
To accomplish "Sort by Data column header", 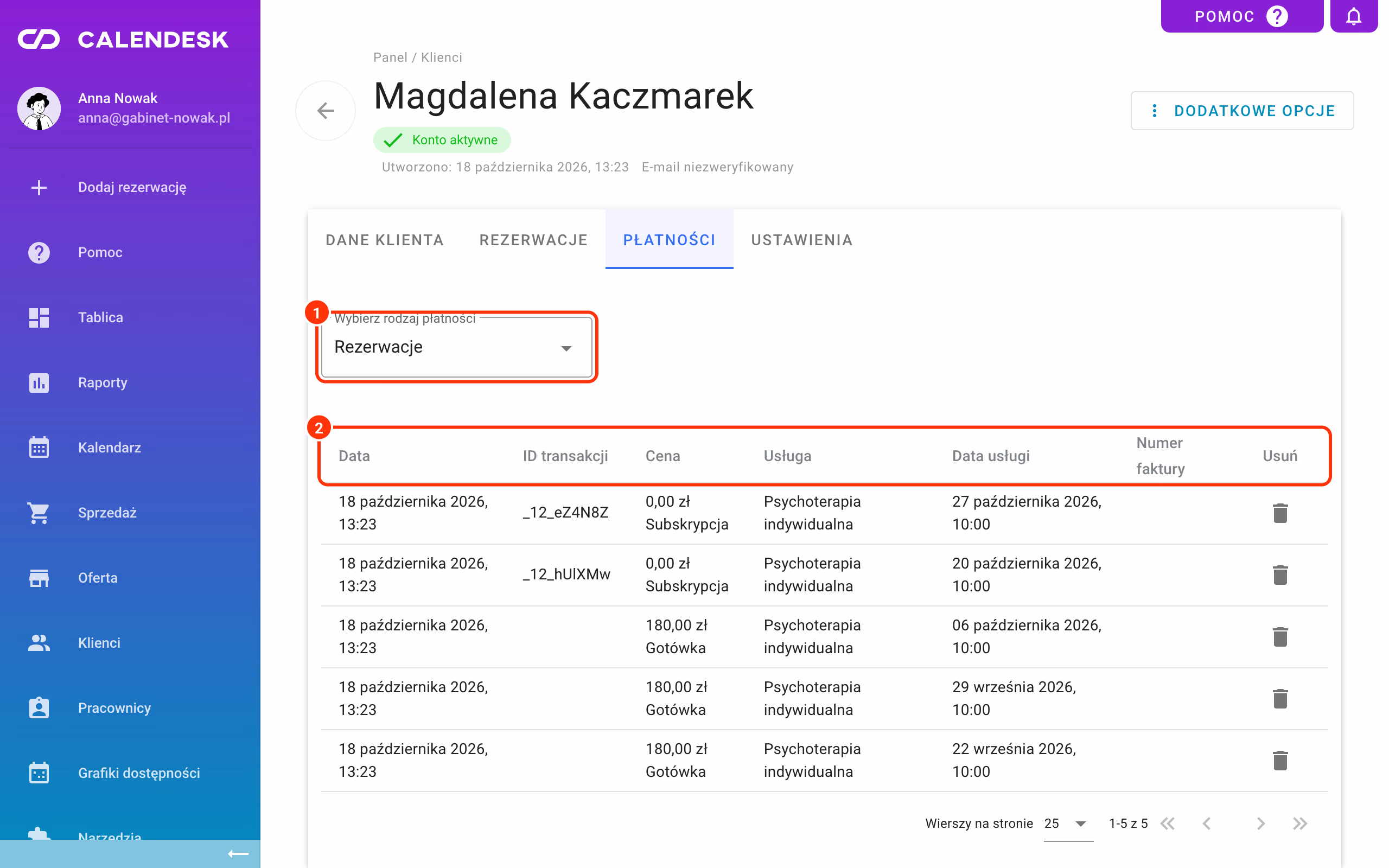I will [354, 456].
